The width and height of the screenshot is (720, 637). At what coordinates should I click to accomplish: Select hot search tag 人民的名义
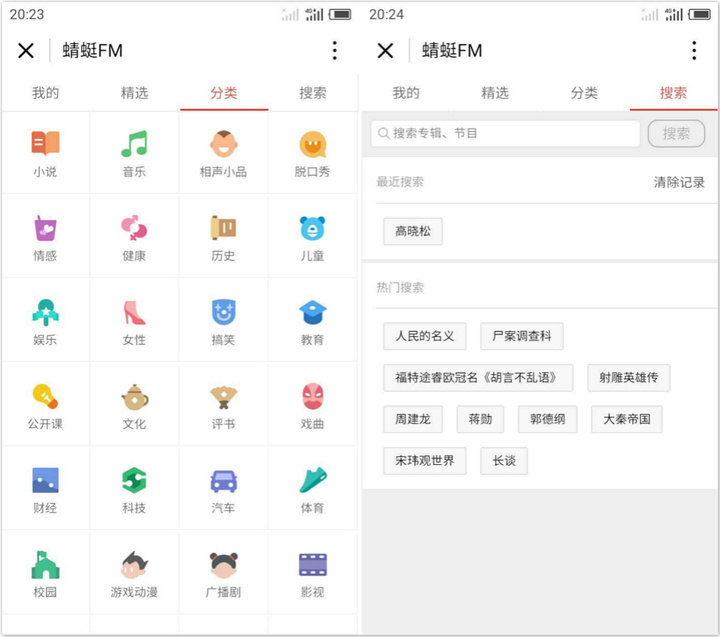coord(425,336)
